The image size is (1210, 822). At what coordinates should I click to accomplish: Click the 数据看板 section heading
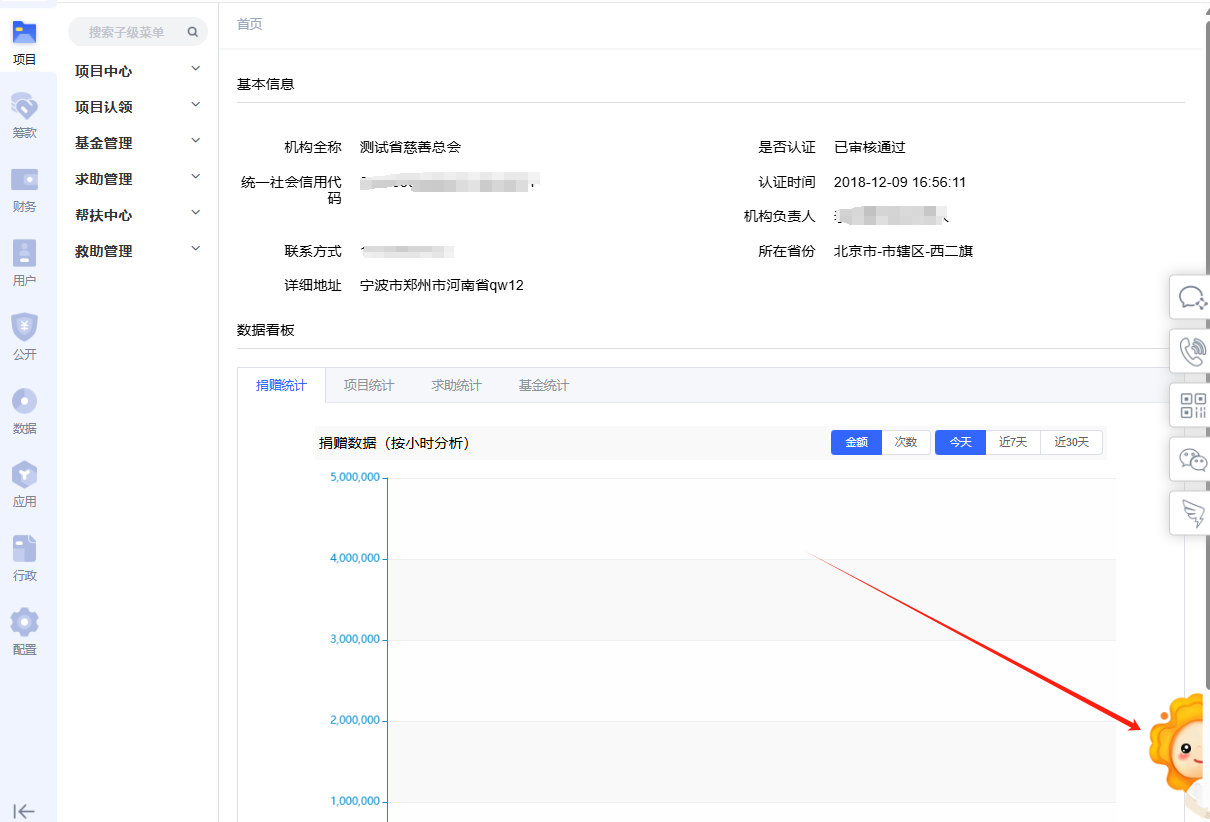coord(266,330)
